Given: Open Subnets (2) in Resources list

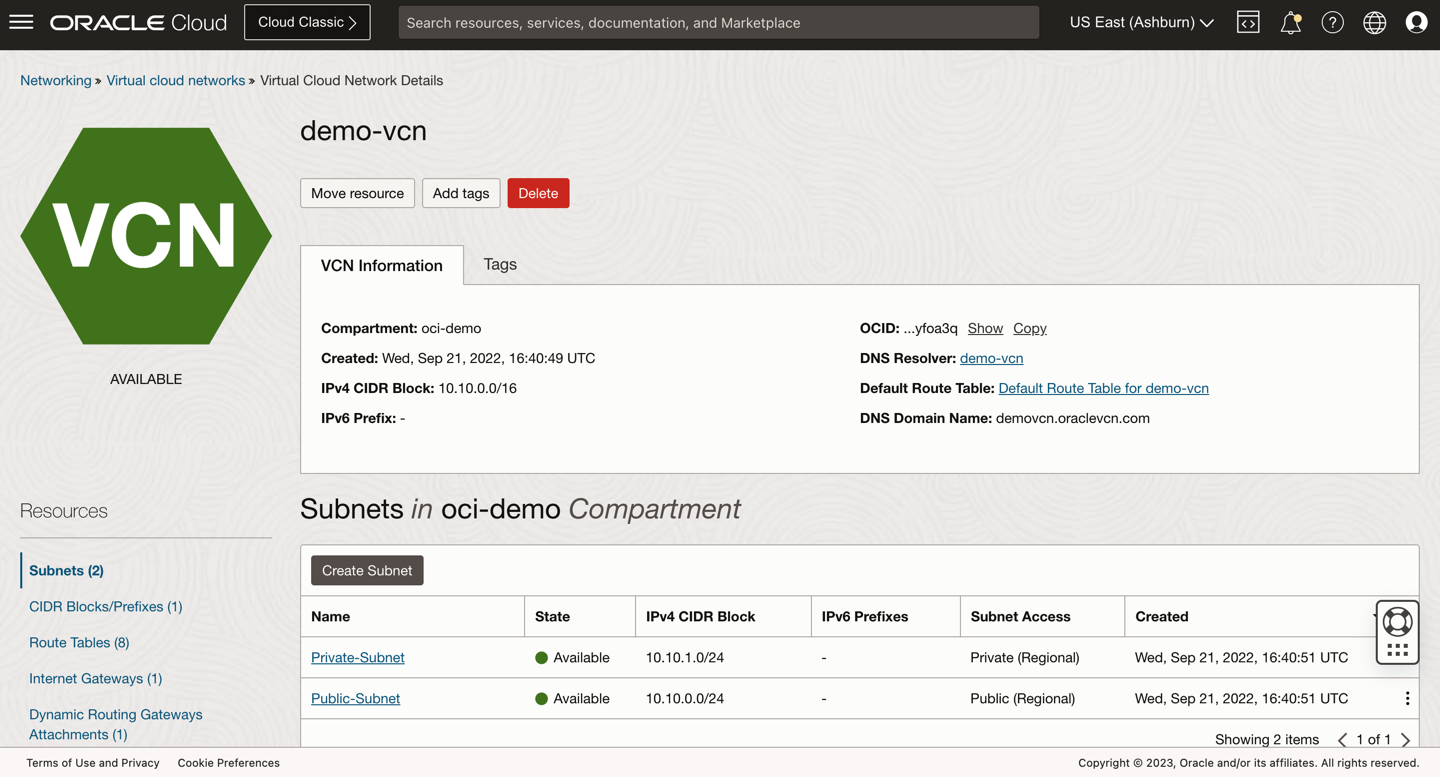Looking at the screenshot, I should pyautogui.click(x=66, y=571).
